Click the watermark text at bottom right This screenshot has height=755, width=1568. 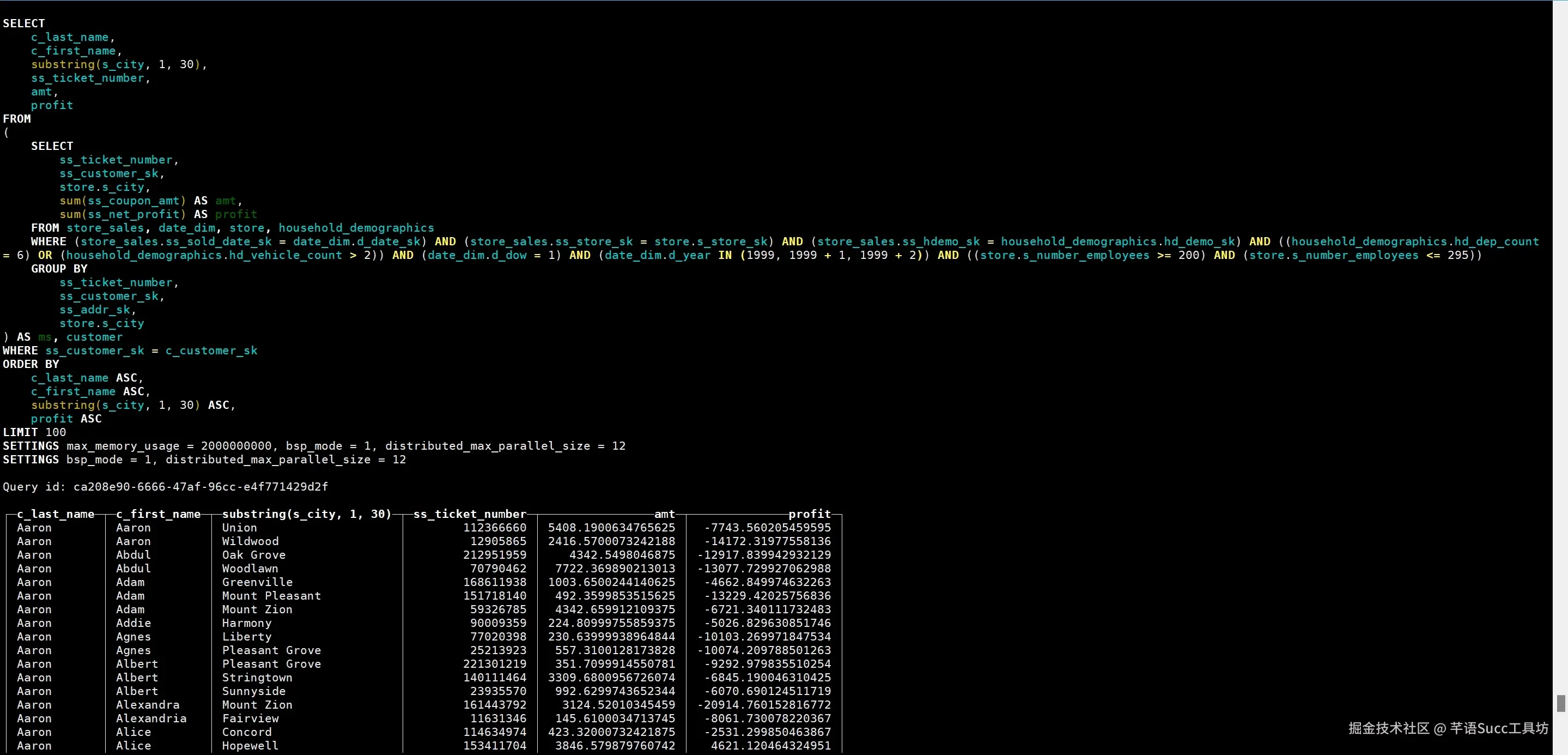pos(1448,728)
